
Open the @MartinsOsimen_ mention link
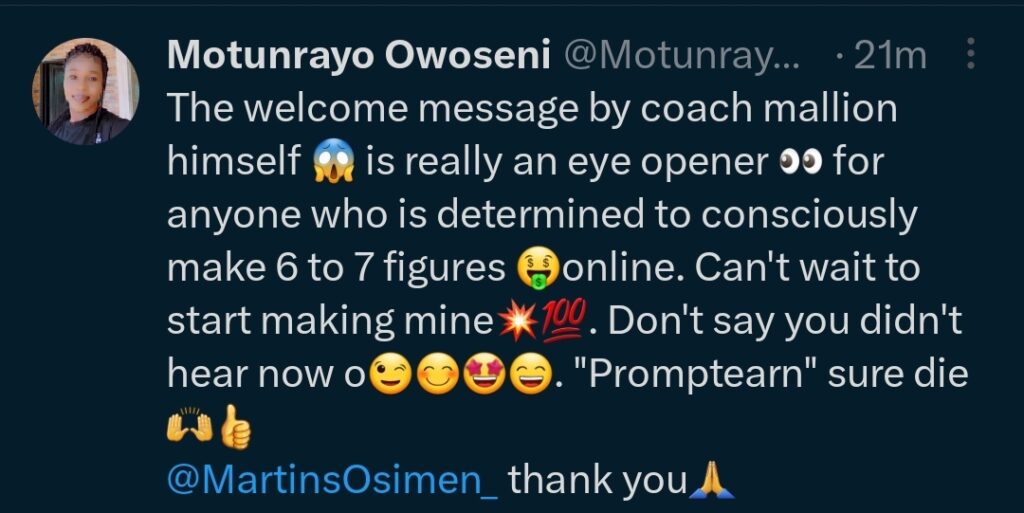333,480
